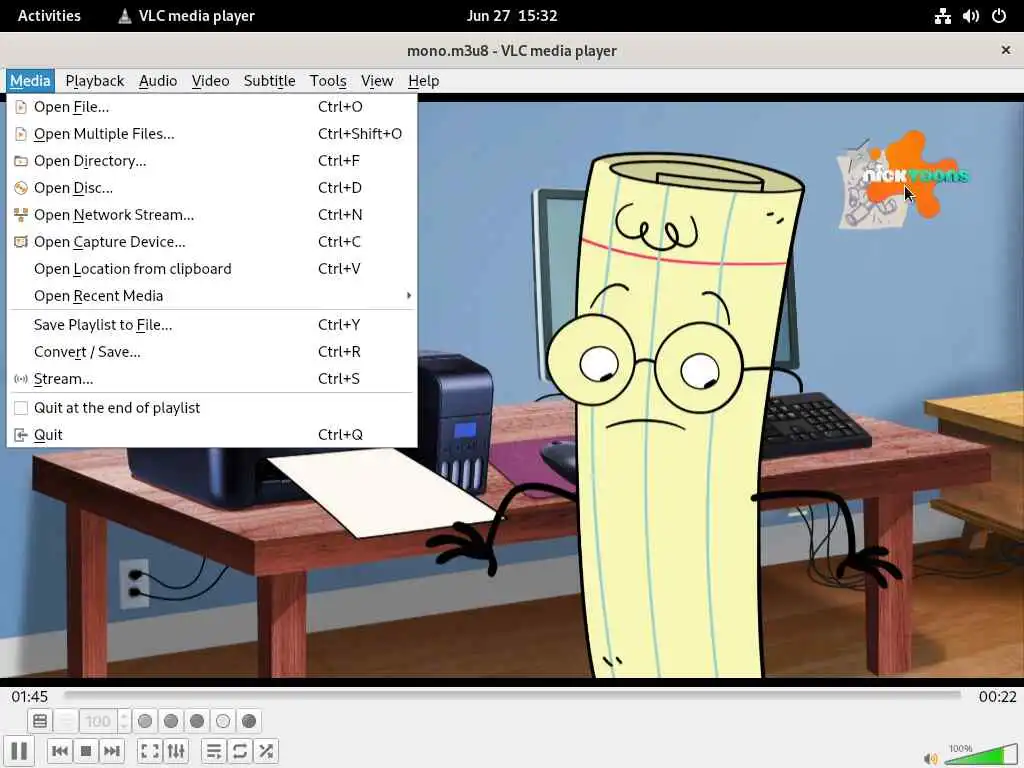Viewport: 1024px width, 768px height.
Task: Skip to next media in playlist
Action: [x=112, y=750]
